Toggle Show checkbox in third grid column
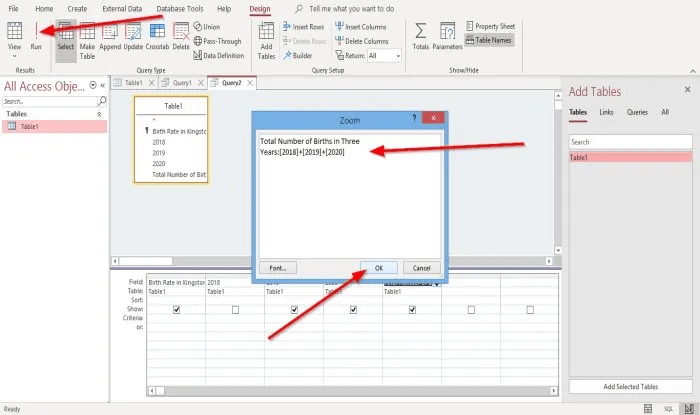The image size is (700, 415). point(294,310)
